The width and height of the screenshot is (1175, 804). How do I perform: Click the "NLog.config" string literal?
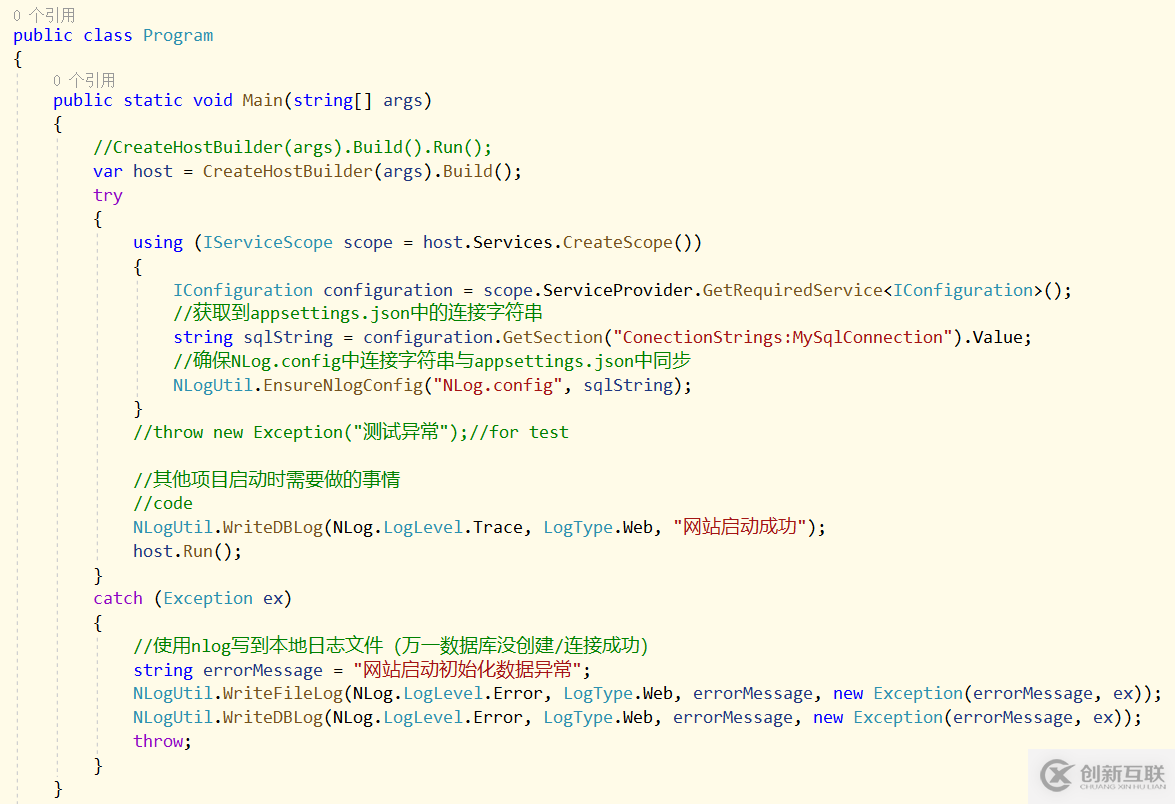tap(496, 384)
